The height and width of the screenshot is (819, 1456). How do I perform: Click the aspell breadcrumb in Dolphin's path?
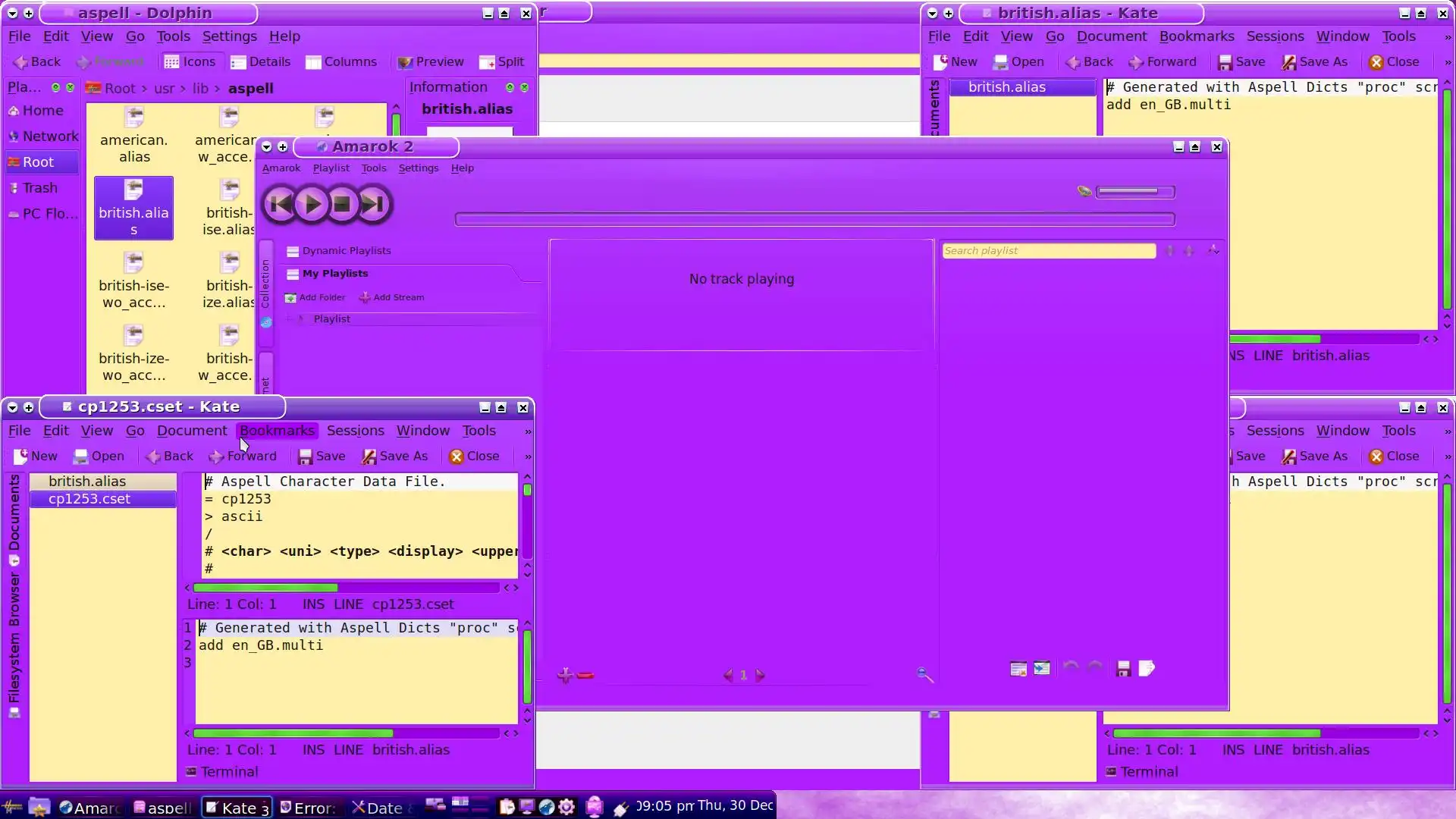click(x=250, y=88)
